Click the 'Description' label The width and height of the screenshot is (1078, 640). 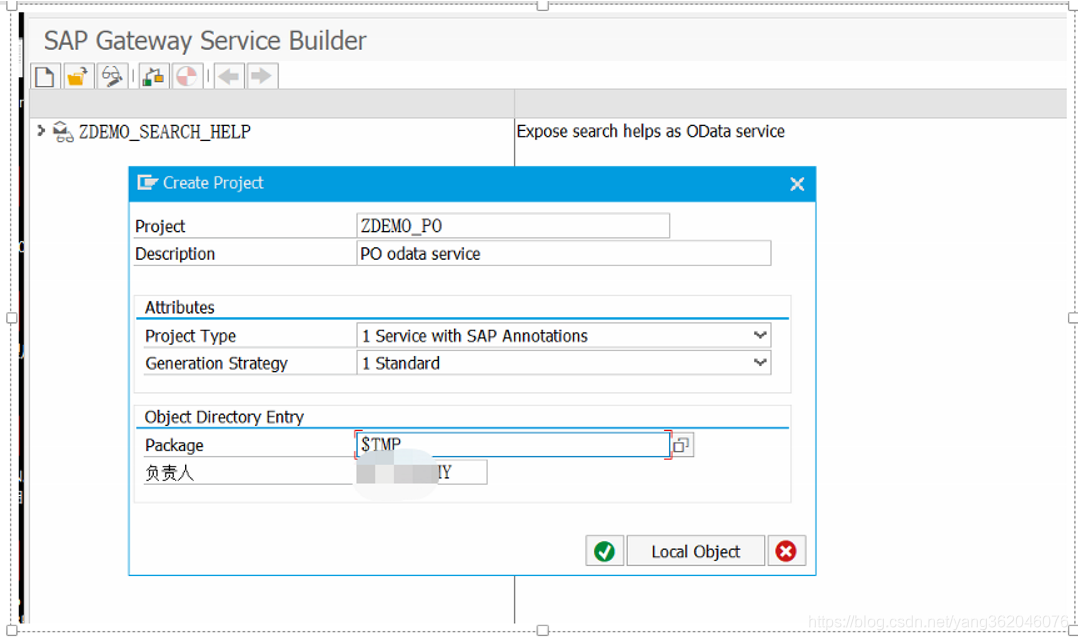click(175, 254)
